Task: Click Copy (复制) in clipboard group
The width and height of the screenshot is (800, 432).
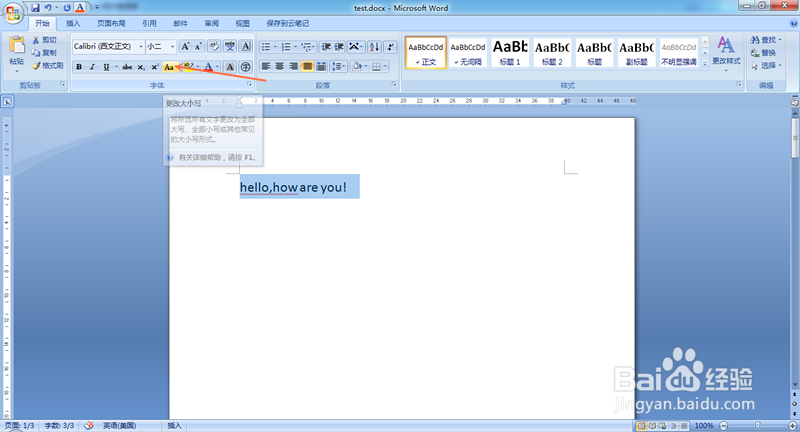Action: click(x=44, y=53)
